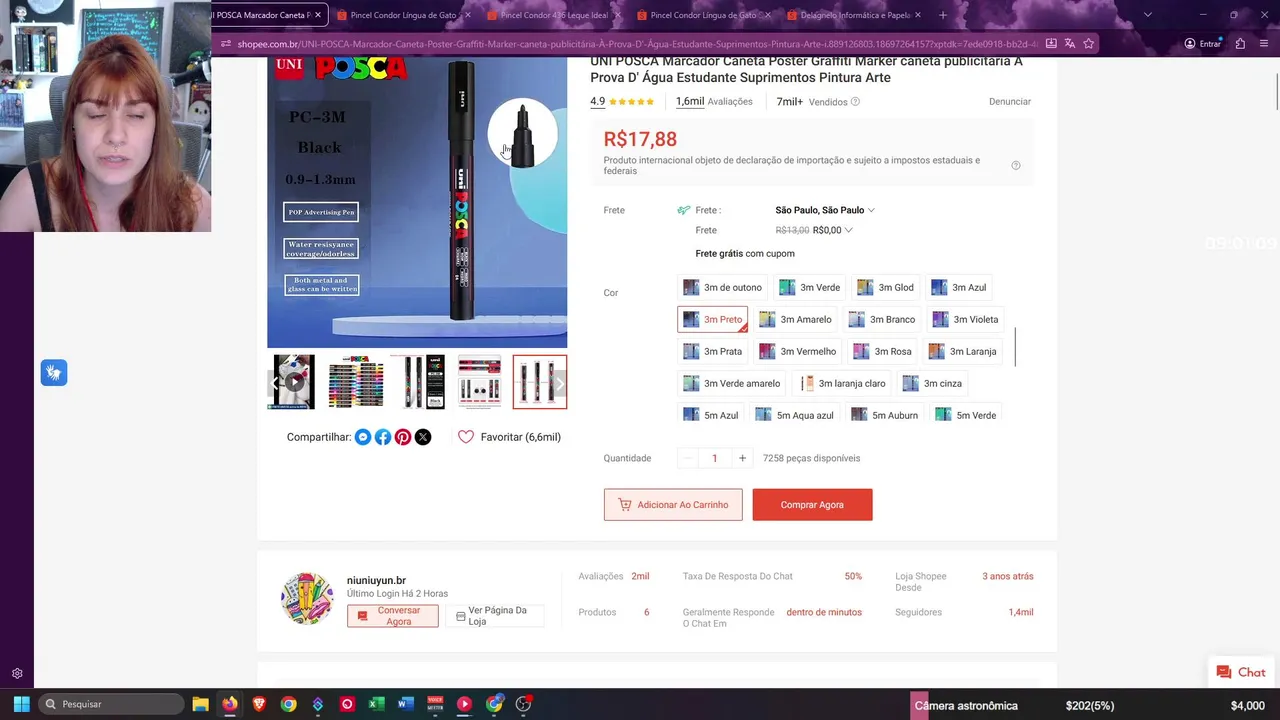Viewport: 1280px width, 720px height.
Task: Select color option 3m laranja claro
Action: 843,384
